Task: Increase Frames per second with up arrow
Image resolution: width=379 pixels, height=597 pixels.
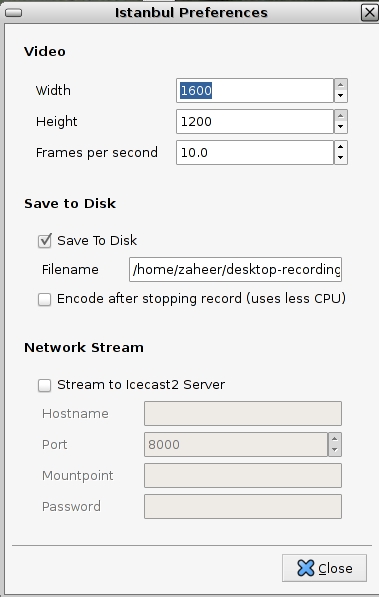Action: [341, 147]
